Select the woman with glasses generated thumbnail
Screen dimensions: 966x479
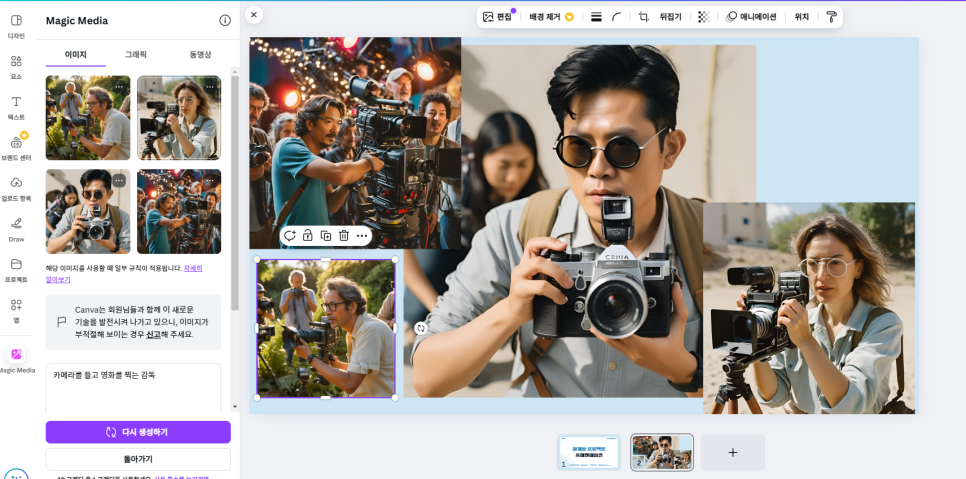[179, 118]
